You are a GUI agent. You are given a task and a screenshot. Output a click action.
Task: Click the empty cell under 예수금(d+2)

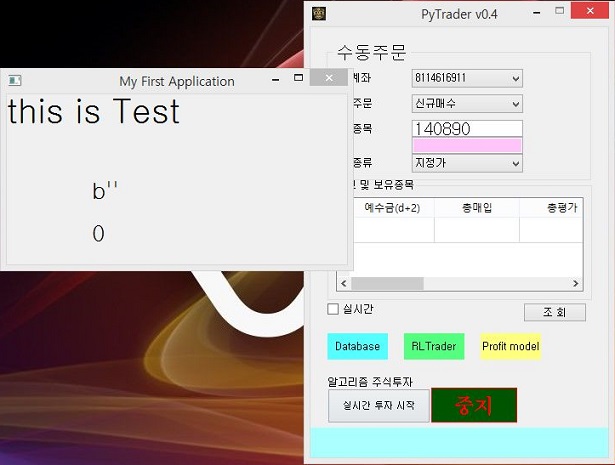tap(393, 230)
